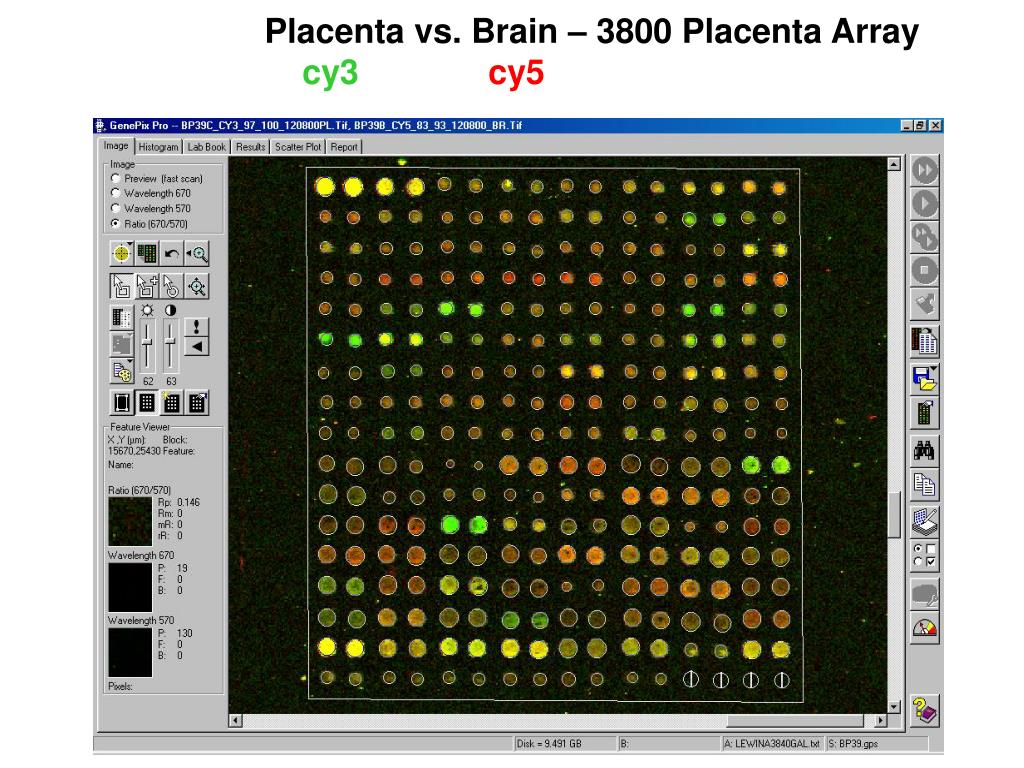Select Wavelength 570 radio button
This screenshot has width=1024, height=768.
pos(116,208)
